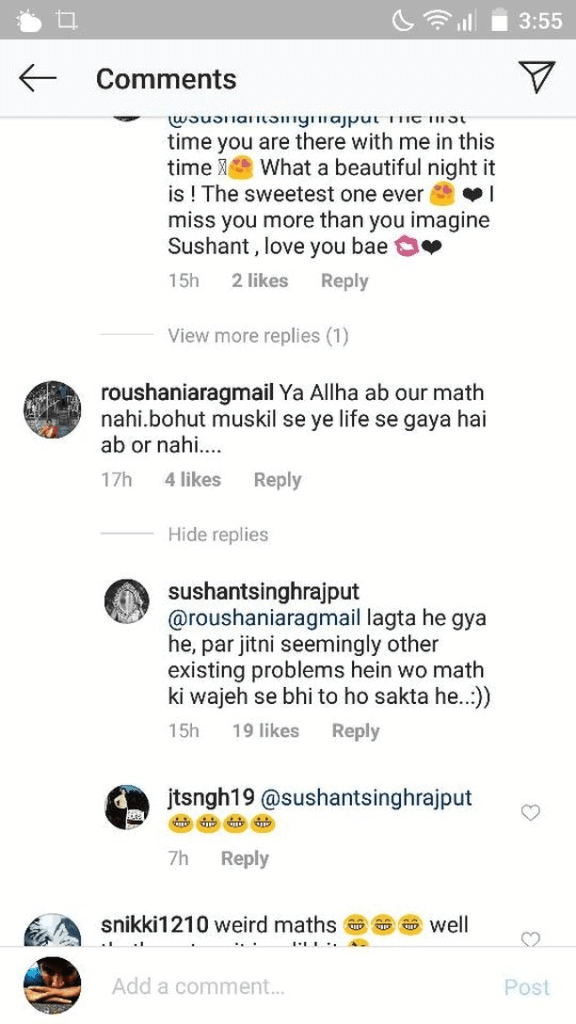Open jtsngh19's profile avatar
The width and height of the screenshot is (576, 1024).
(x=127, y=808)
